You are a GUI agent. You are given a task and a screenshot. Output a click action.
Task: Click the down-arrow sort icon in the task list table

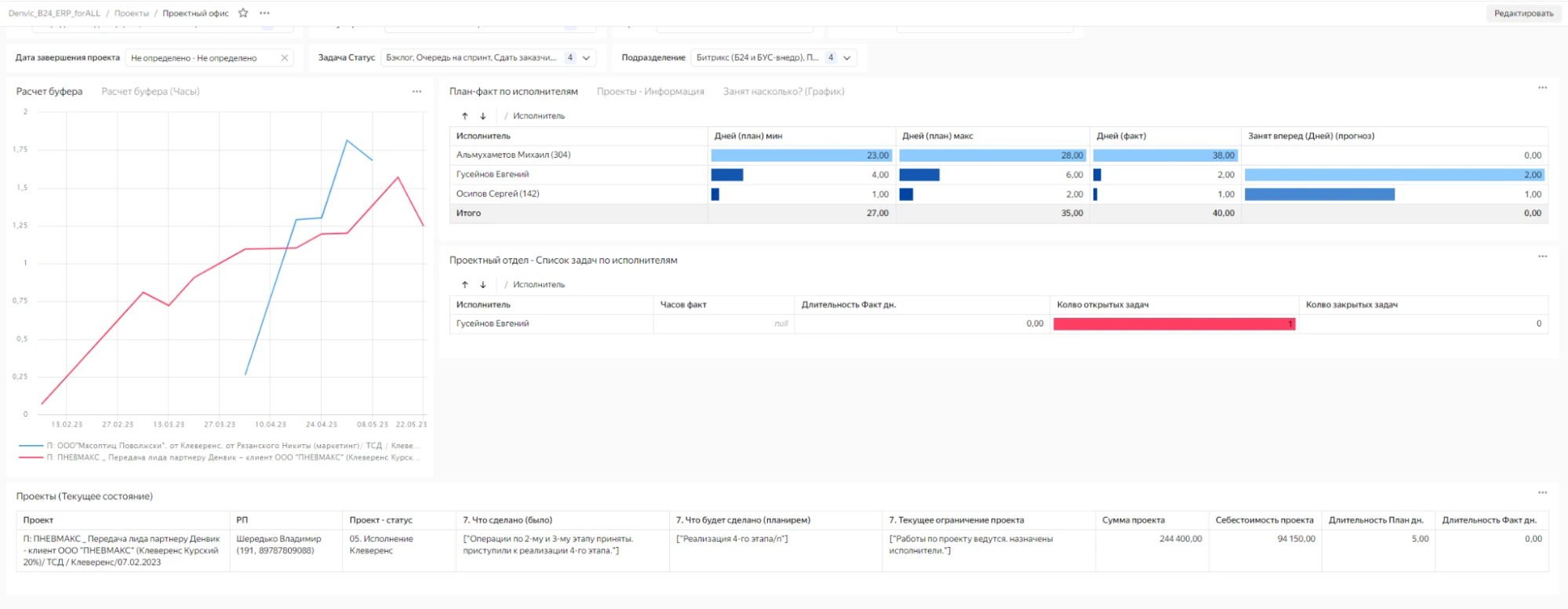pyautogui.click(x=483, y=285)
